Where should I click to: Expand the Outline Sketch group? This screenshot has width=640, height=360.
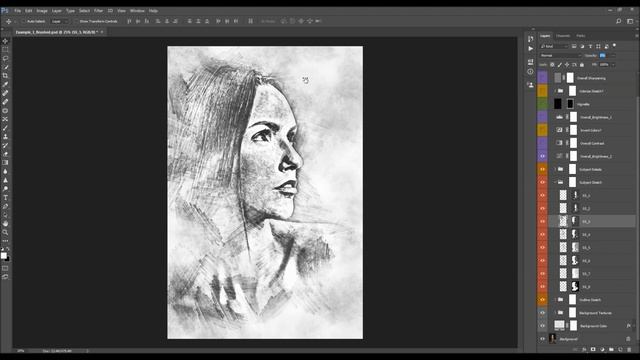click(x=555, y=300)
